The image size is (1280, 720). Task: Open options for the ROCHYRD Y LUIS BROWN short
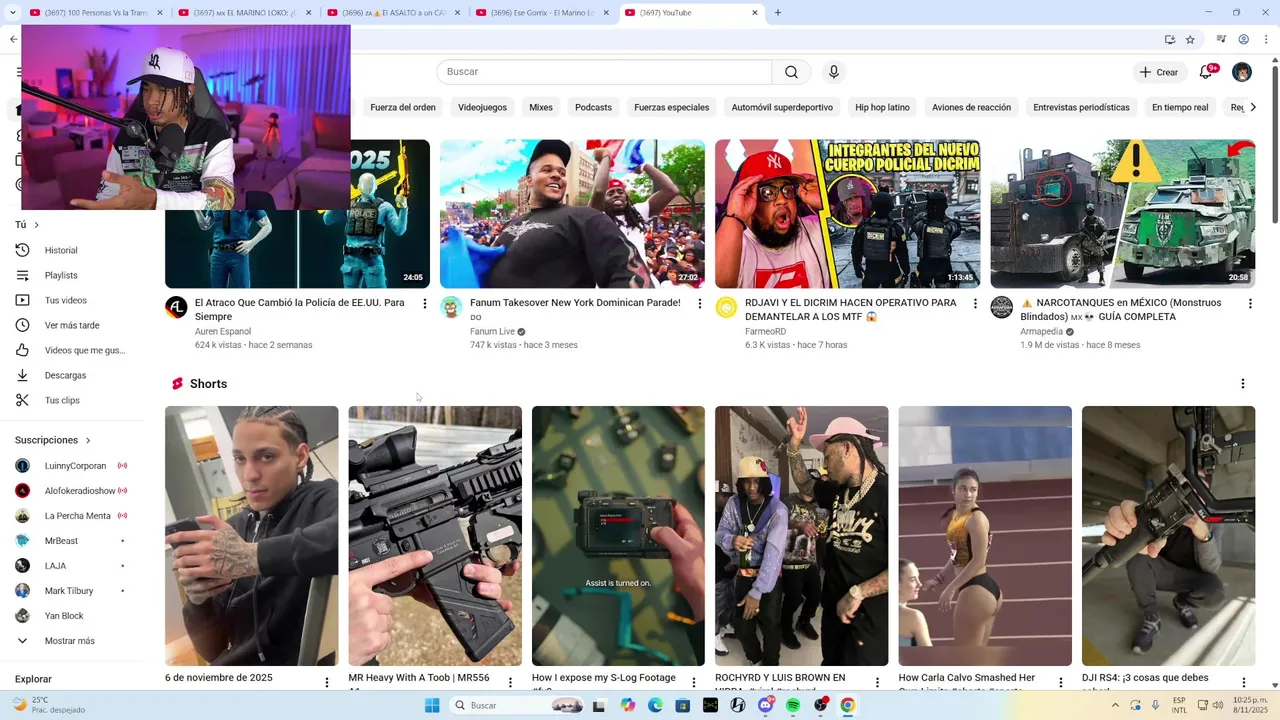[877, 683]
